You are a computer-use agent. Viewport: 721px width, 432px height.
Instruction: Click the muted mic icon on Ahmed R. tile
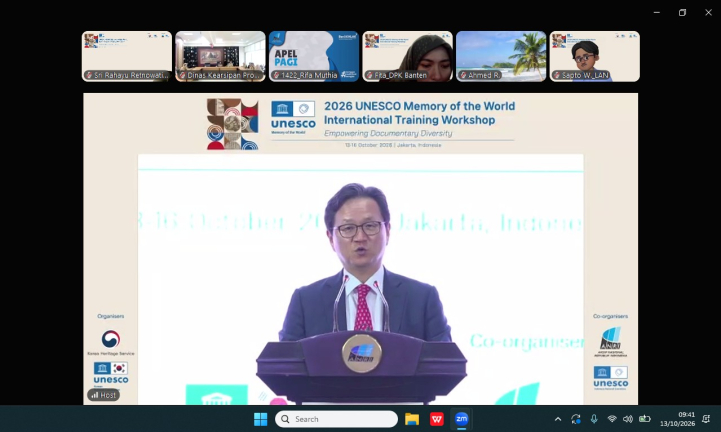pos(463,75)
